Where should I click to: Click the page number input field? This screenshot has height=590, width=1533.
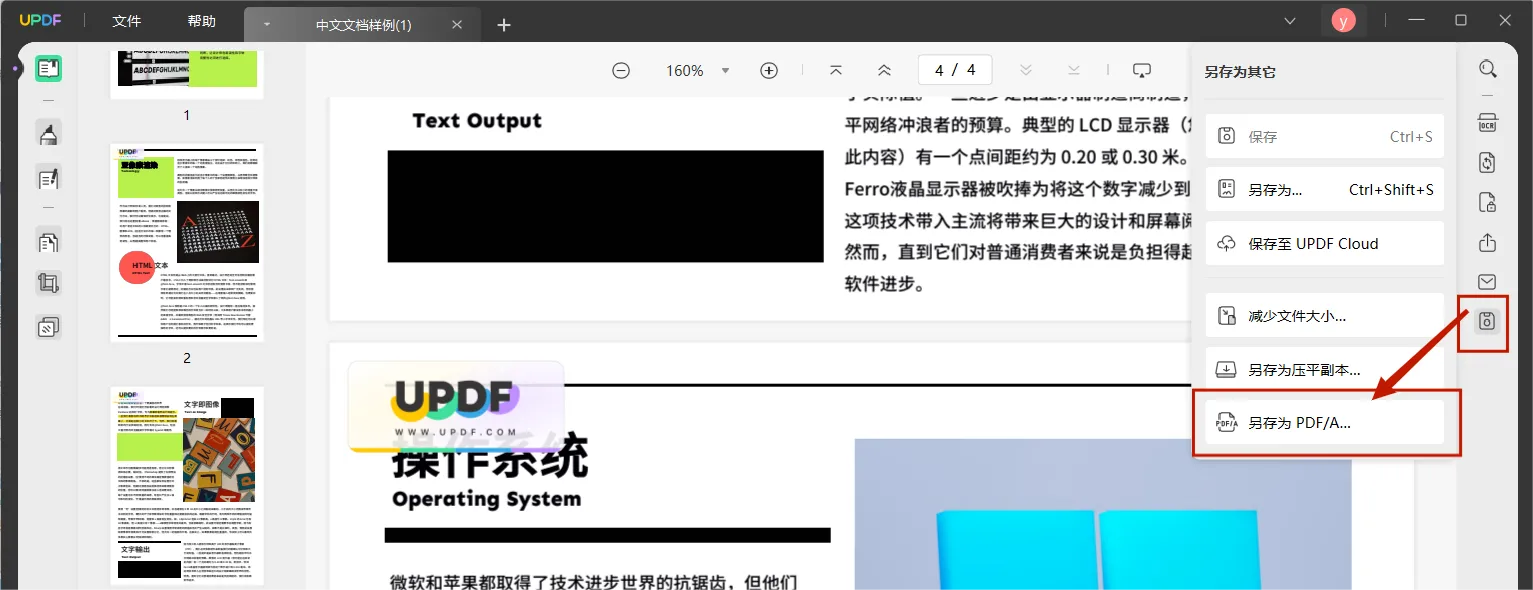click(955, 70)
